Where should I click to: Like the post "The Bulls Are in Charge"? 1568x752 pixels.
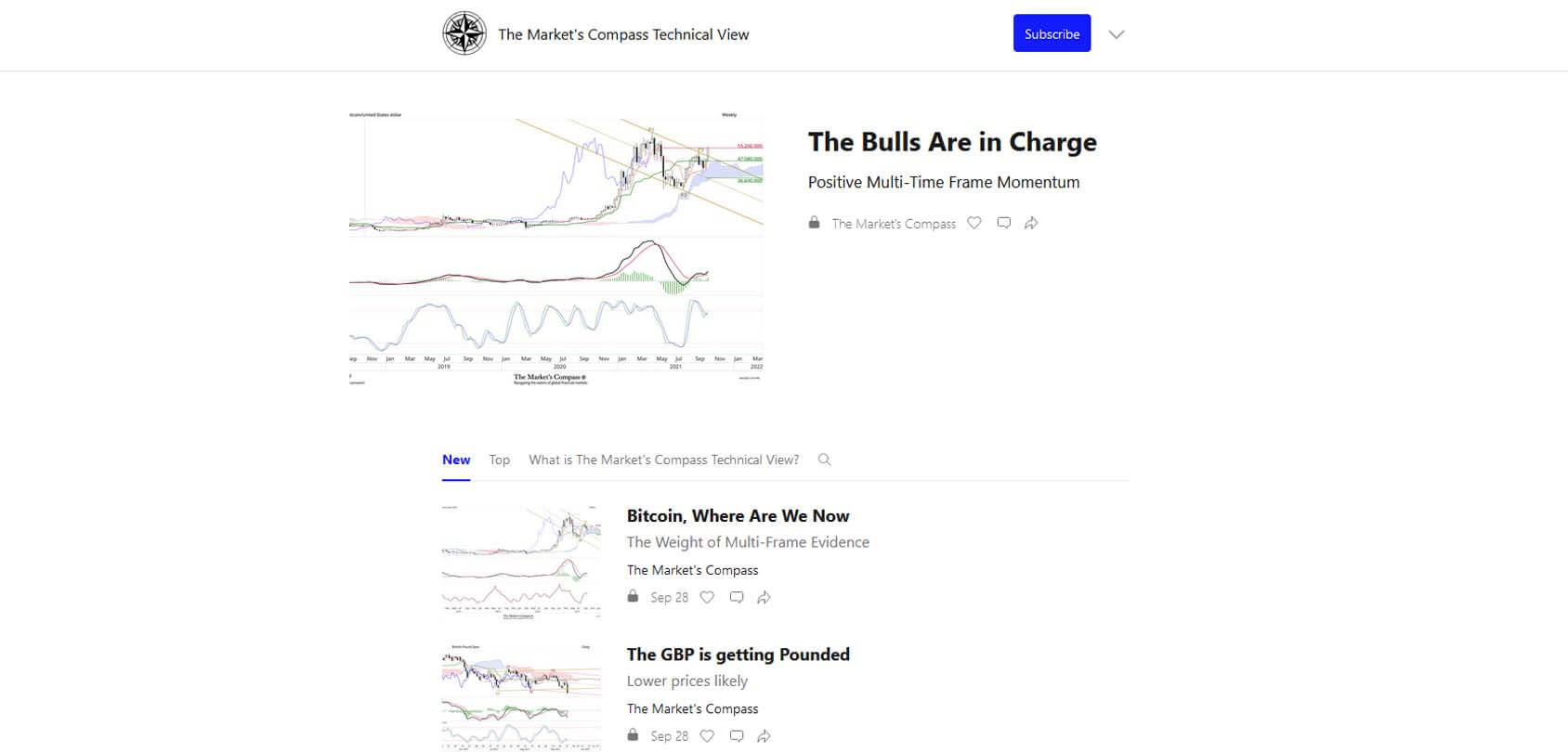pos(973,223)
